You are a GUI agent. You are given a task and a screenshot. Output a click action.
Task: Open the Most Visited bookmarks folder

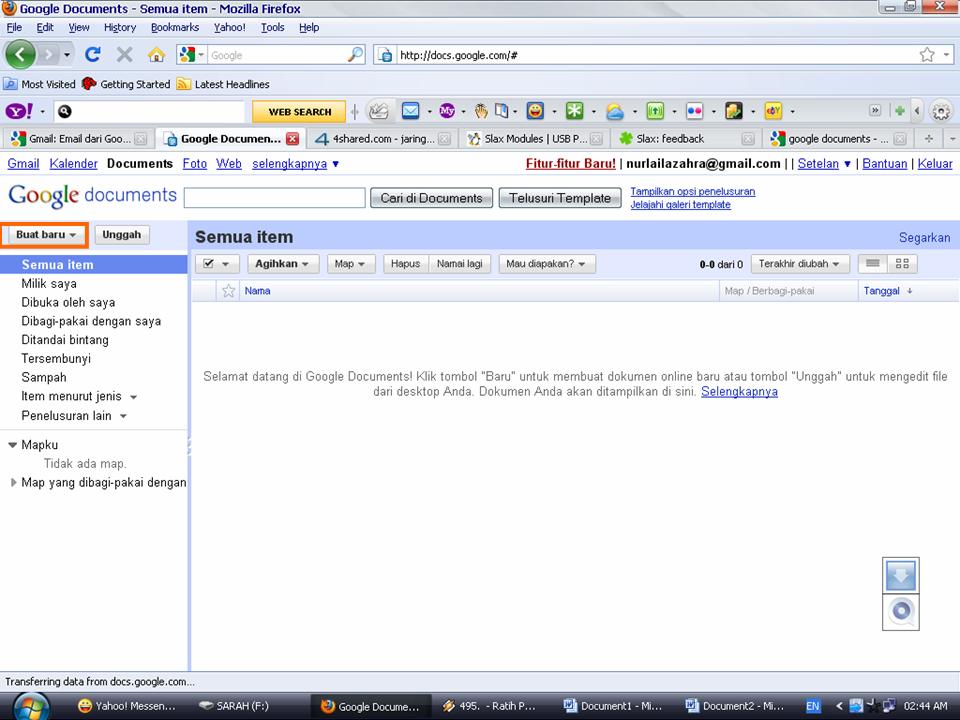tap(40, 84)
